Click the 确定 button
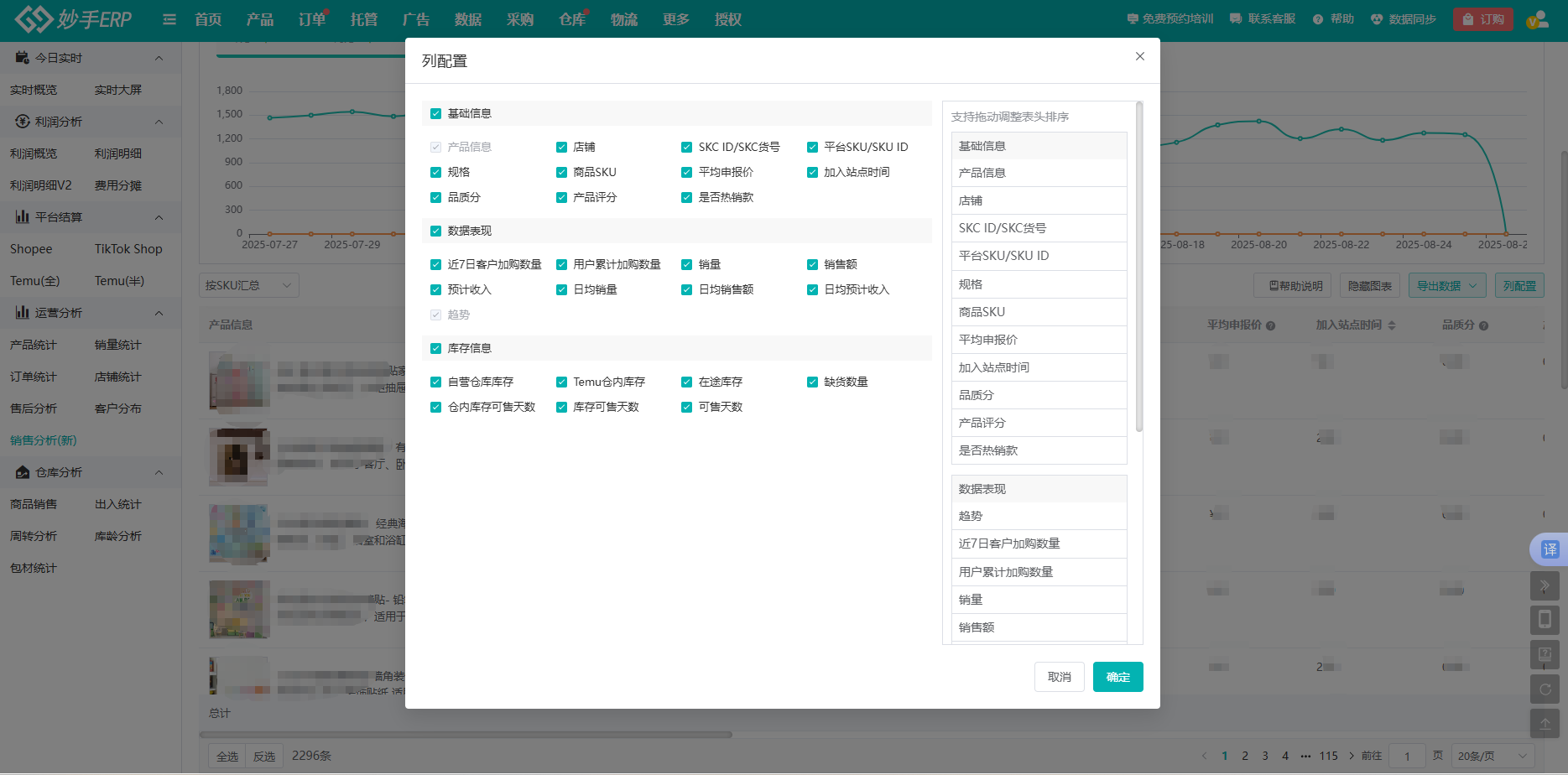 point(1117,677)
